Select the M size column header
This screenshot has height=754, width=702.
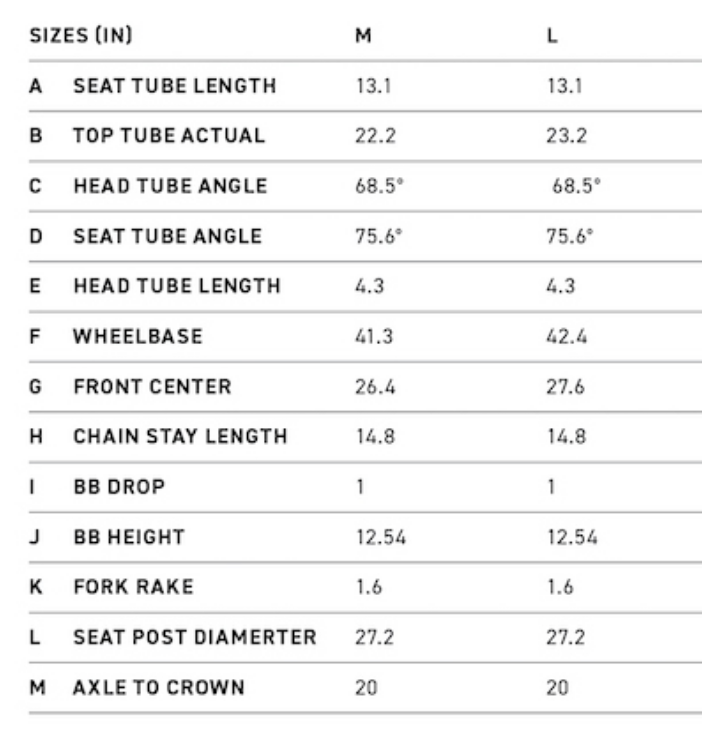pyautogui.click(x=363, y=35)
